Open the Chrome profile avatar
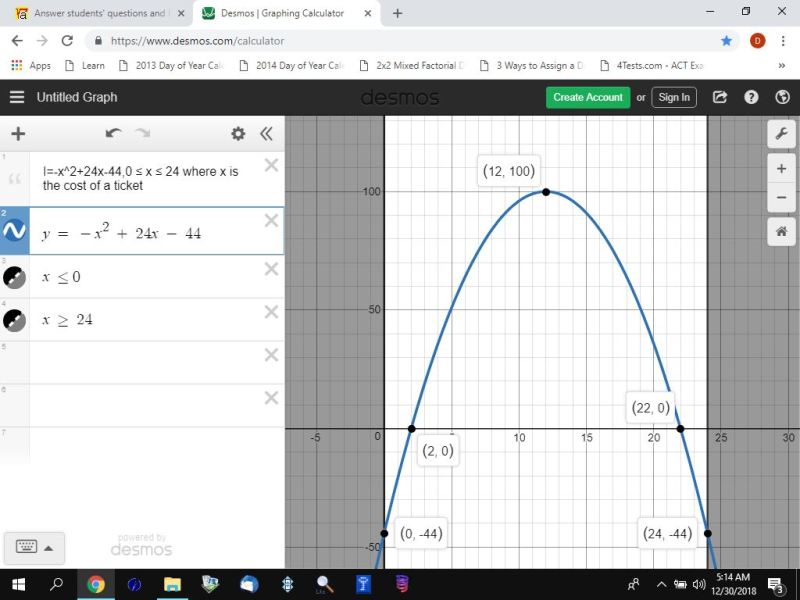The width and height of the screenshot is (800, 600). tap(757, 41)
